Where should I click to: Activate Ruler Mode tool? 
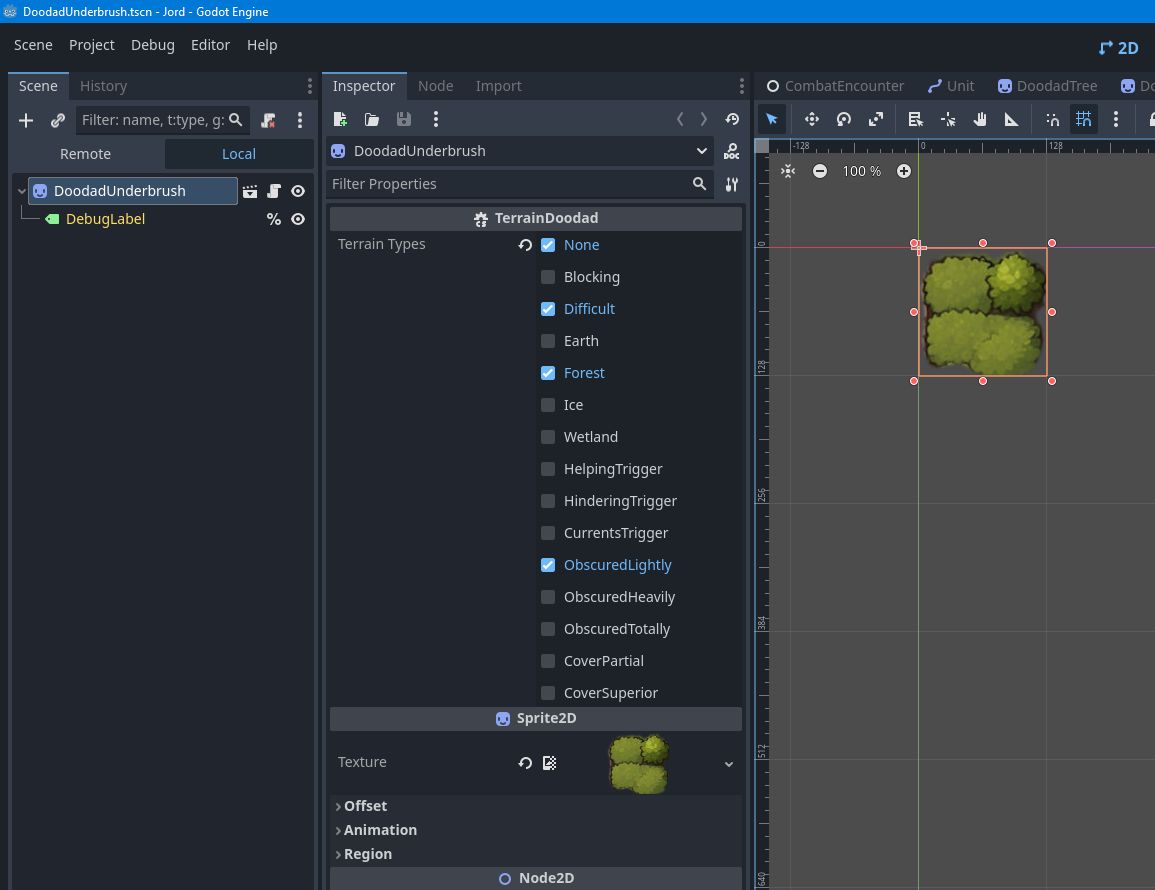(1011, 119)
